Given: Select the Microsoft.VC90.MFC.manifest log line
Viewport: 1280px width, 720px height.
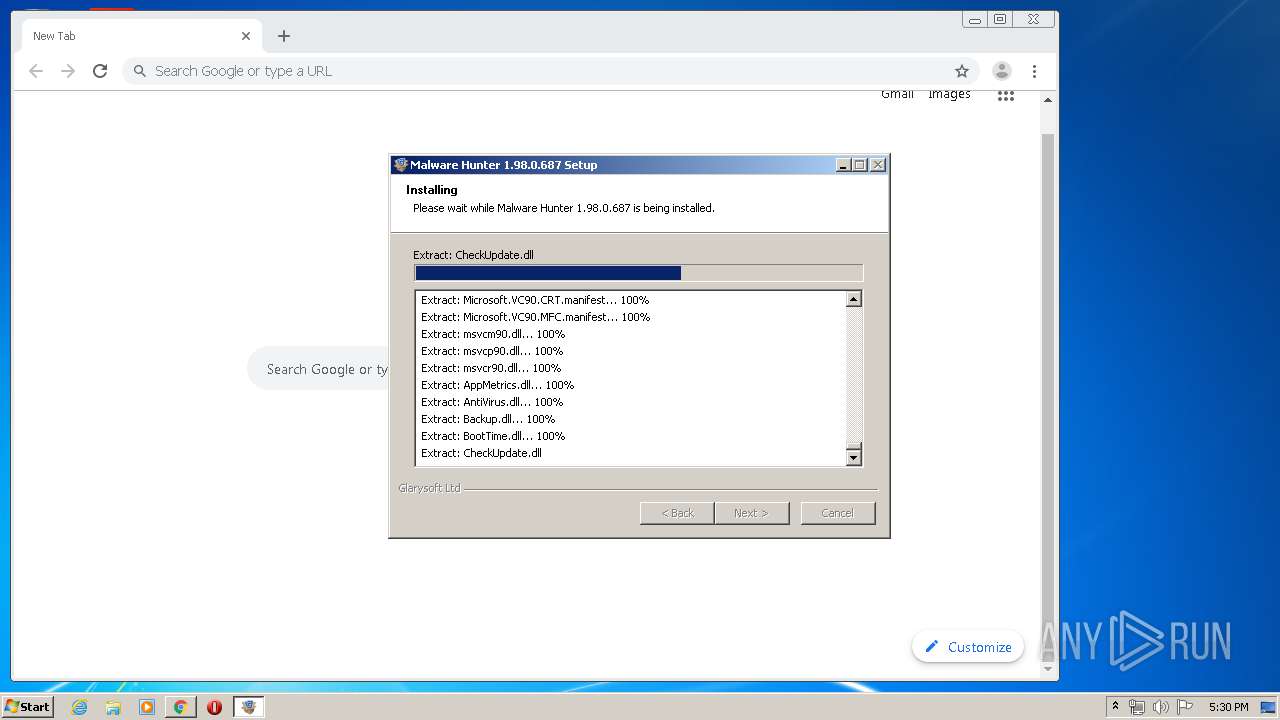Looking at the screenshot, I should coord(535,317).
